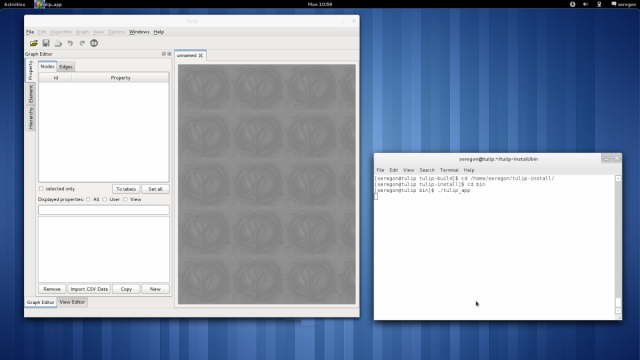Click the terminal title bar text

(498, 159)
